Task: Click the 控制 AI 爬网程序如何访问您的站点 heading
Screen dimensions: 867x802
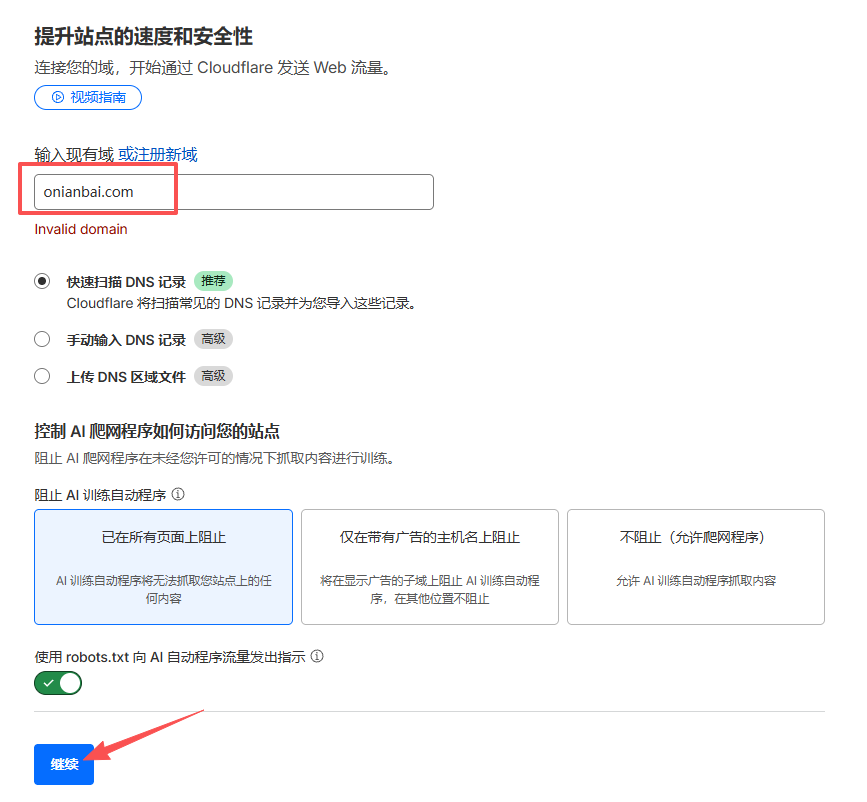Action: click(x=157, y=431)
